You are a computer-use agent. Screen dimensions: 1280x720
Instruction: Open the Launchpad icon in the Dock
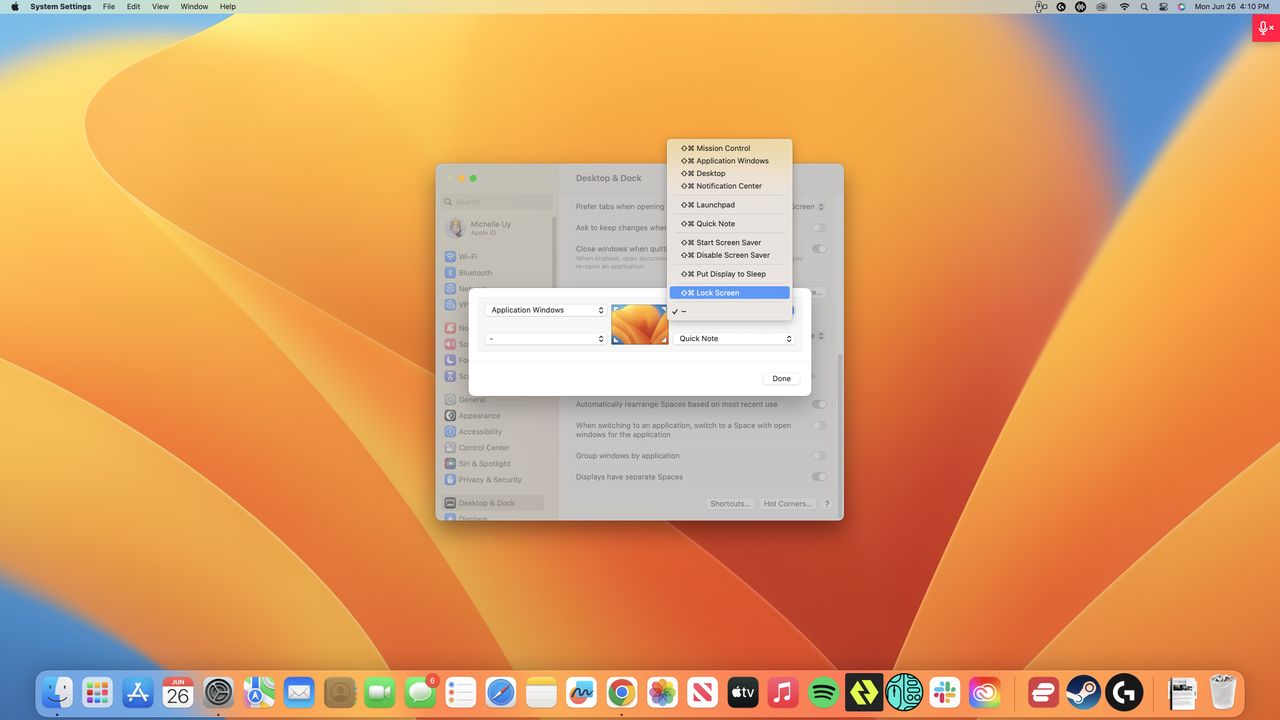point(97,692)
